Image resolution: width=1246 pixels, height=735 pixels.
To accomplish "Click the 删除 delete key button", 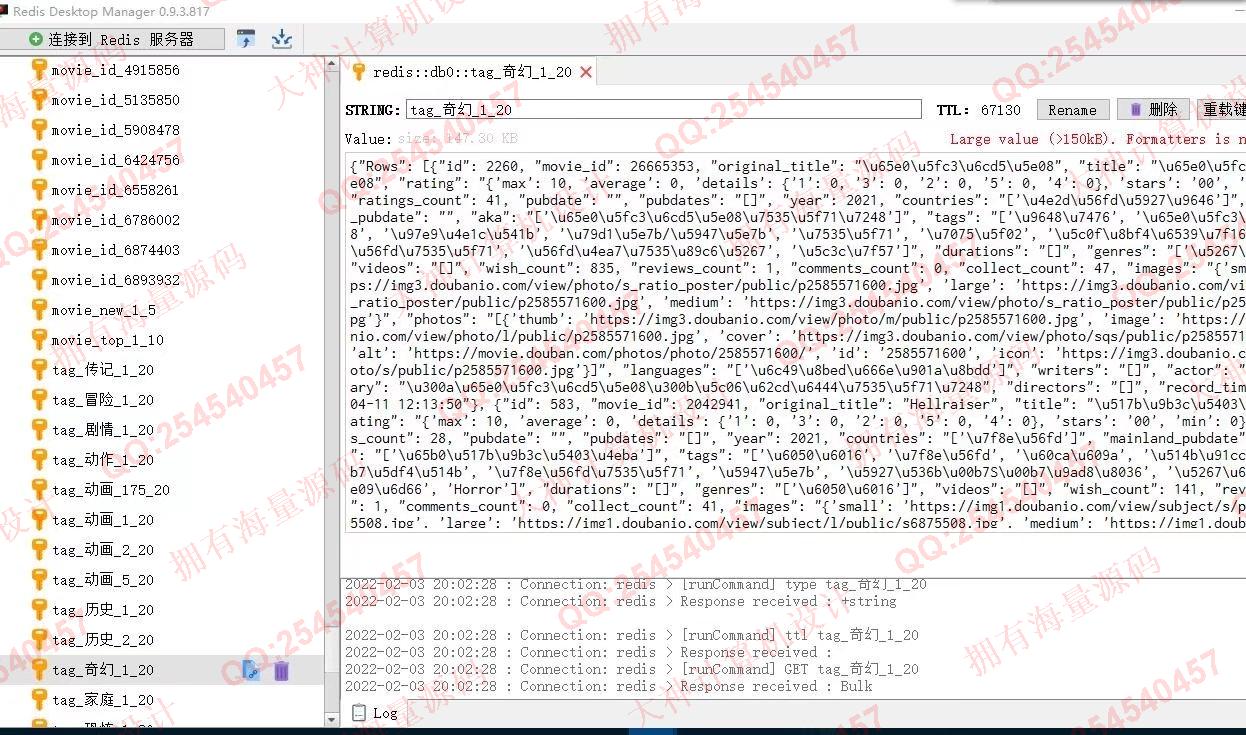I will (1153, 110).
